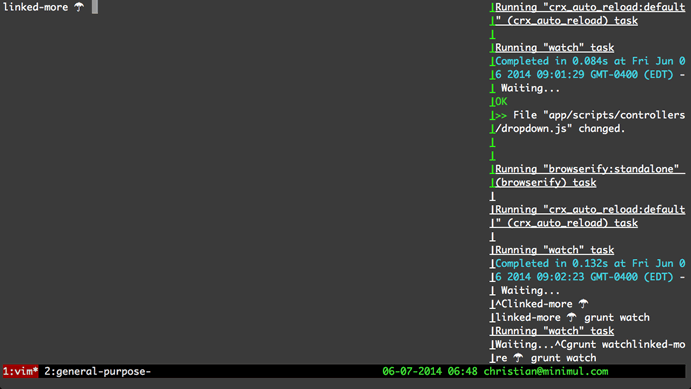Click the green OK output line
Viewport: 691px width, 389px height.
[x=502, y=101]
